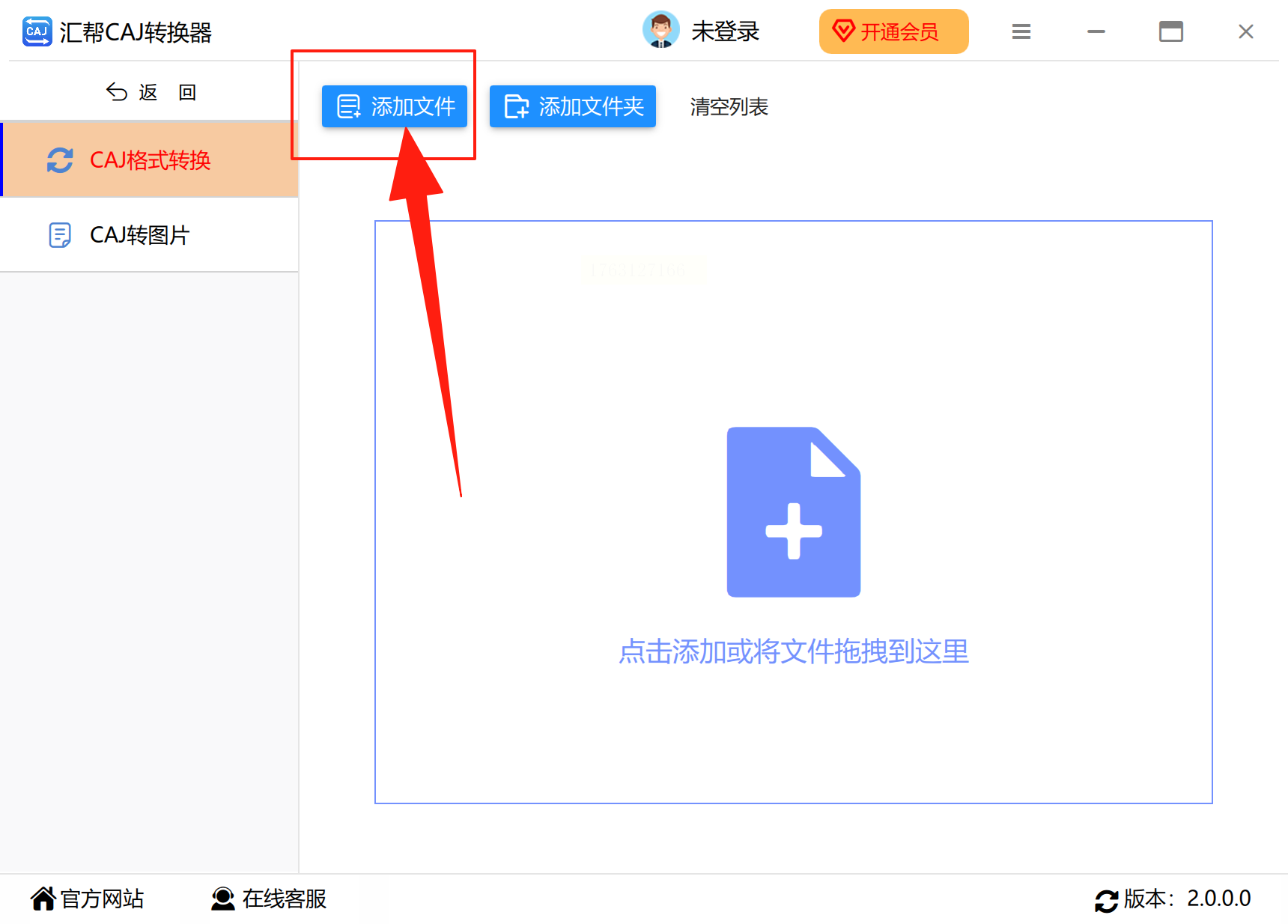Click the large blue add-file icon
The width and height of the screenshot is (1288, 924).
pos(794,512)
